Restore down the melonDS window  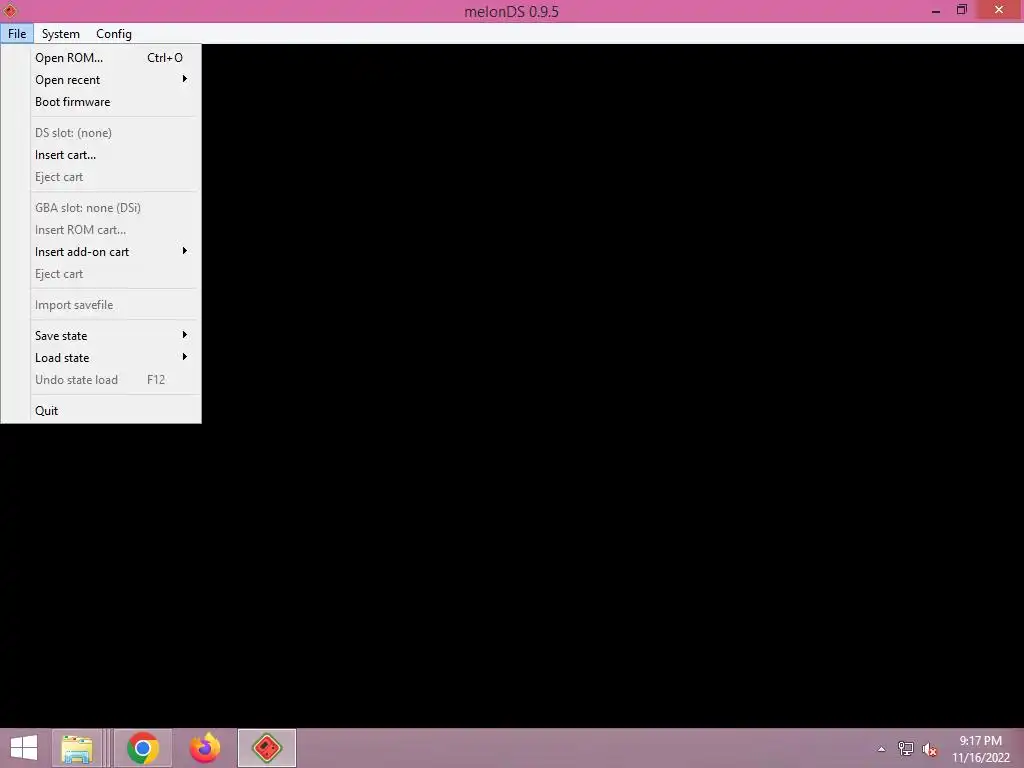[961, 10]
